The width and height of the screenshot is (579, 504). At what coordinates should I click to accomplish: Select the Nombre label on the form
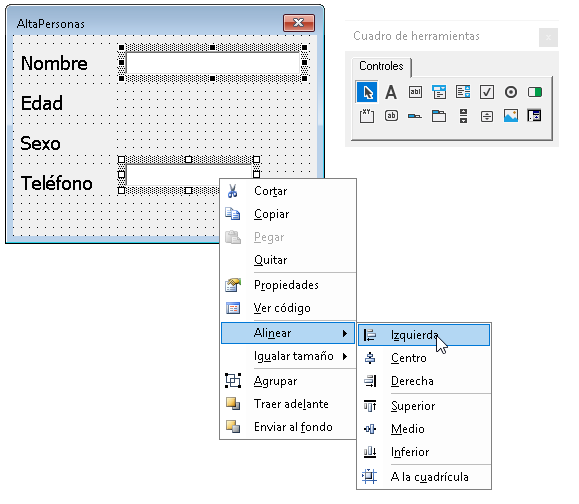pos(54,63)
